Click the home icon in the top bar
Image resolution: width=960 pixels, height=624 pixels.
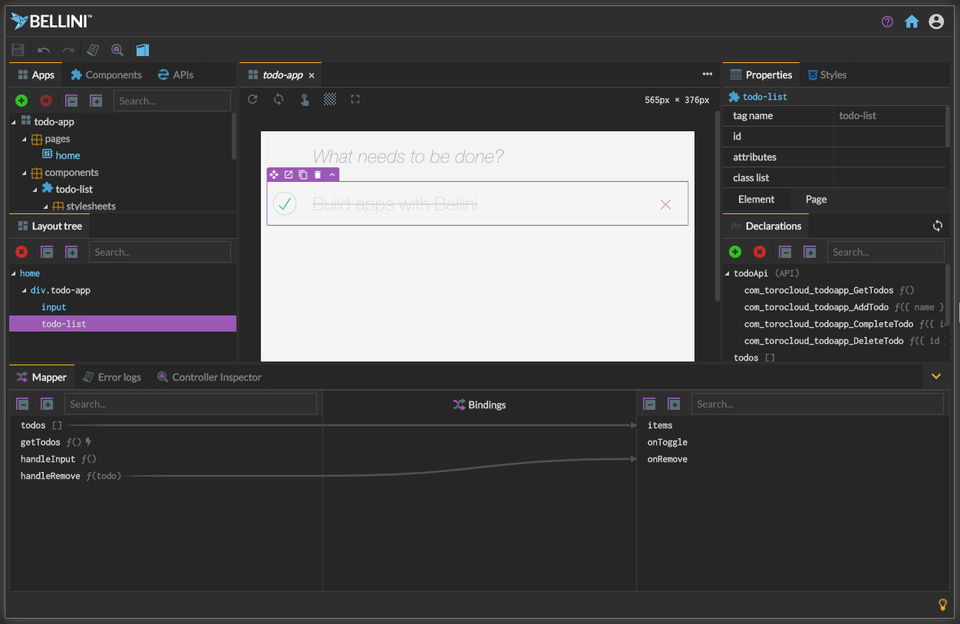click(x=911, y=21)
